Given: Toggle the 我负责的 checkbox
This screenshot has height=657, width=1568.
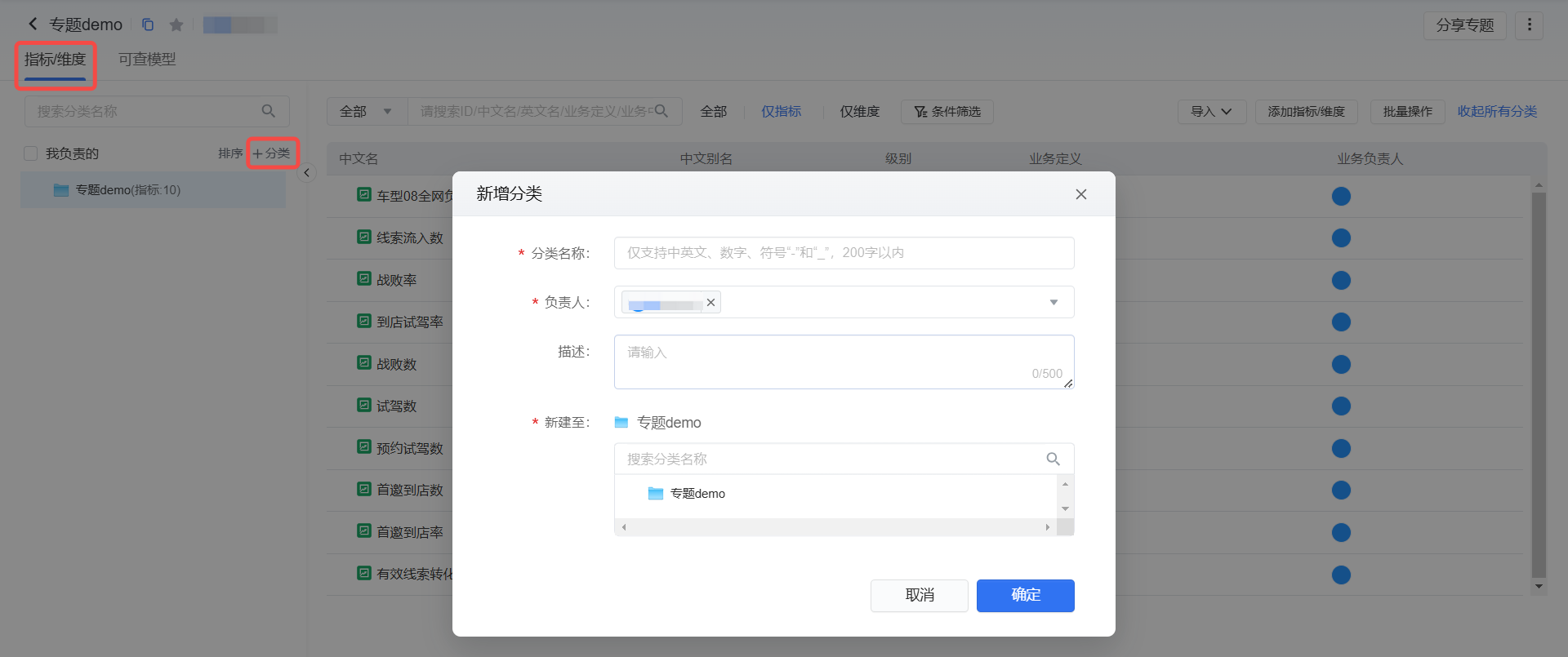Looking at the screenshot, I should point(31,153).
